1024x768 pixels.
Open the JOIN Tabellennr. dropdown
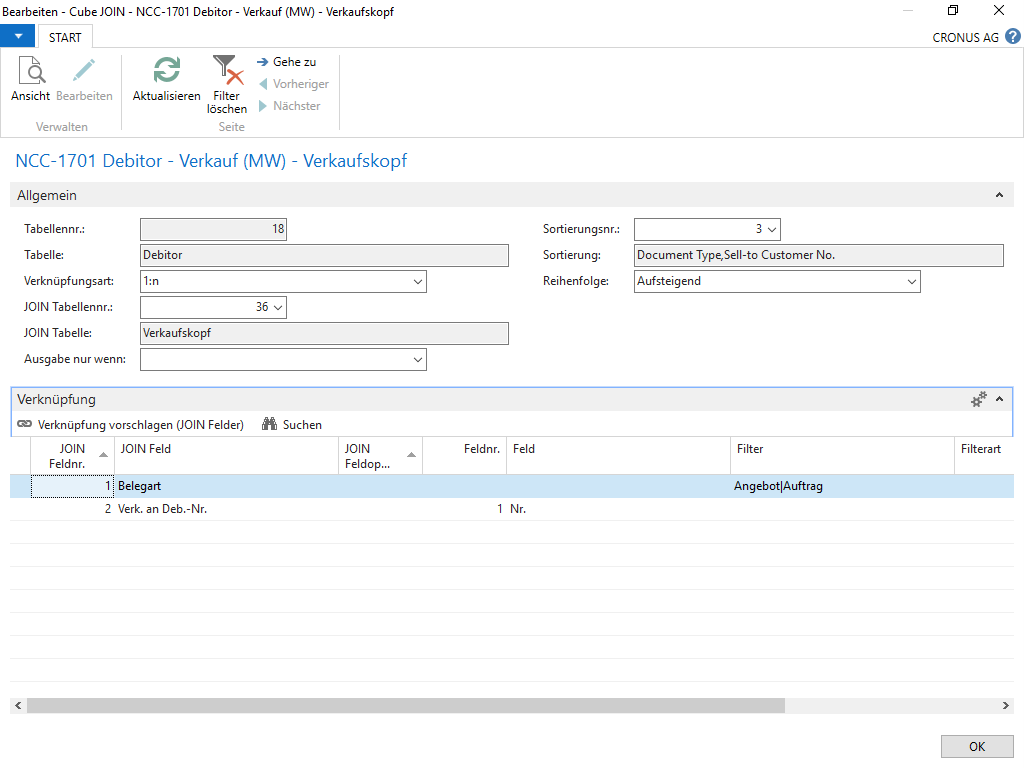(x=278, y=307)
